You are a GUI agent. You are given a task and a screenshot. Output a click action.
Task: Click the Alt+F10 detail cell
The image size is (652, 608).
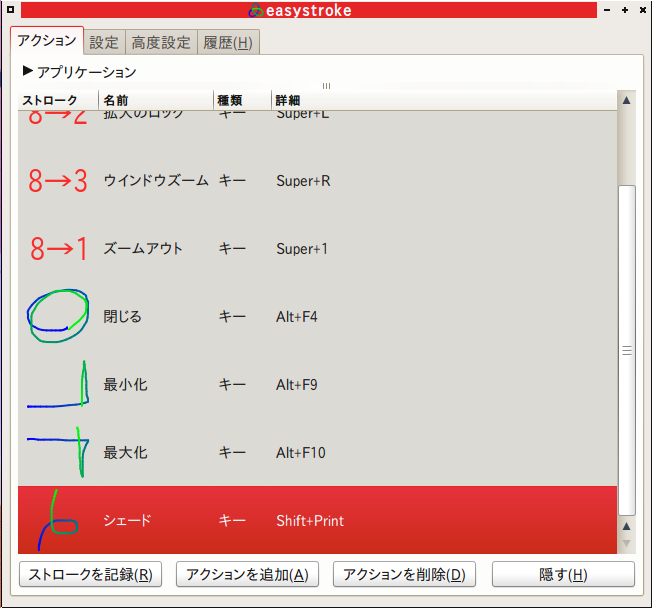click(x=301, y=452)
